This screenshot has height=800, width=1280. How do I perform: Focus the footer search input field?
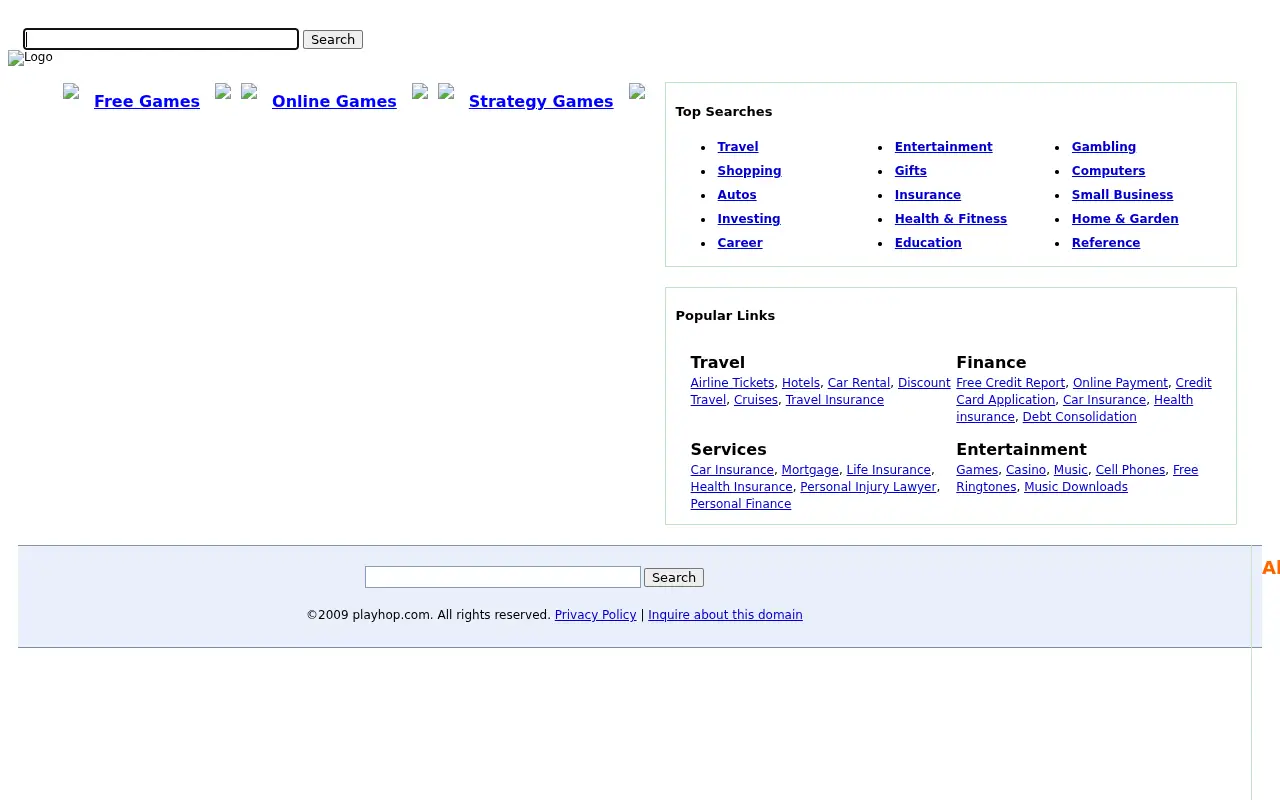(x=503, y=577)
